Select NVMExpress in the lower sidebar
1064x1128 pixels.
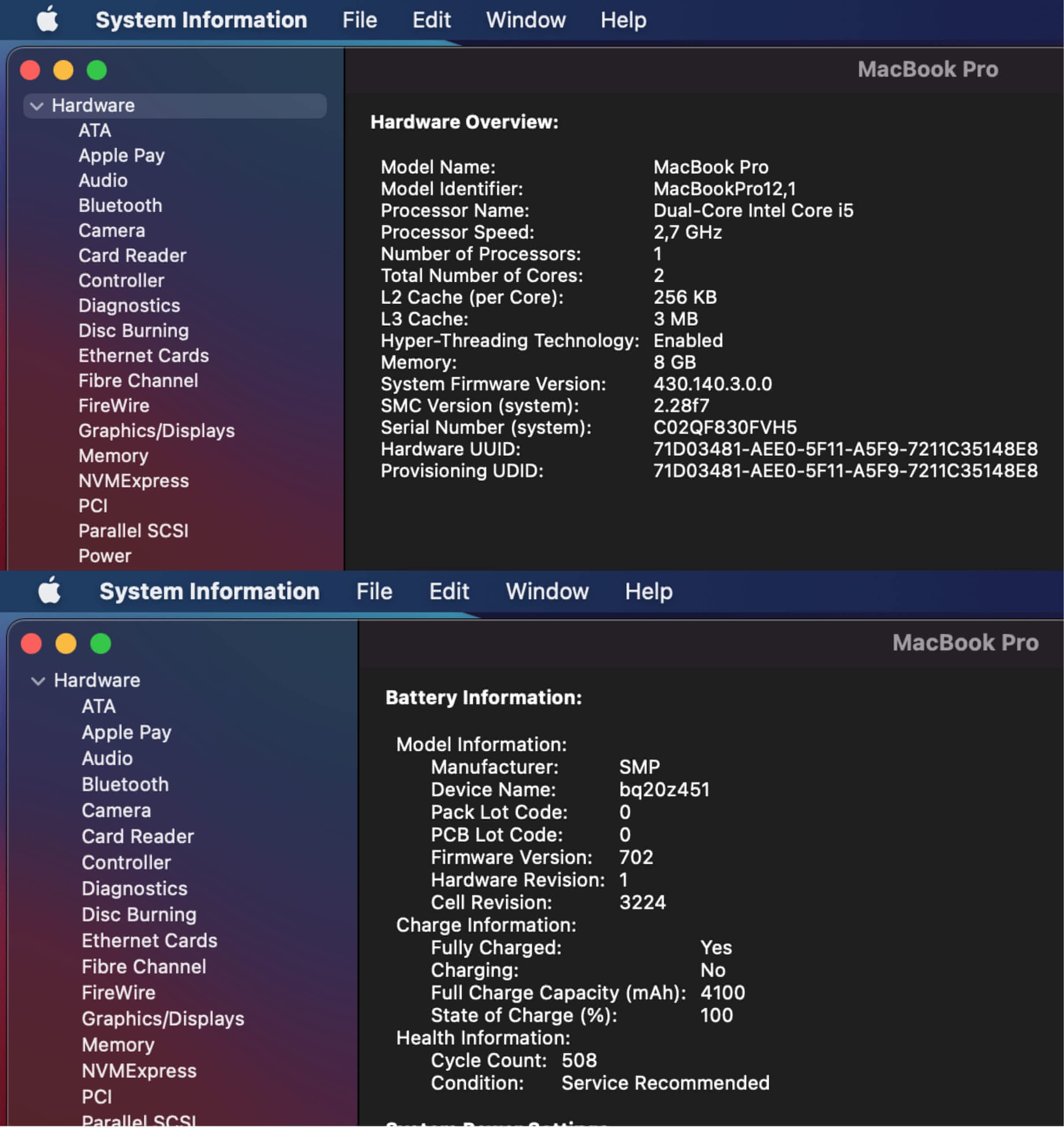point(139,1071)
